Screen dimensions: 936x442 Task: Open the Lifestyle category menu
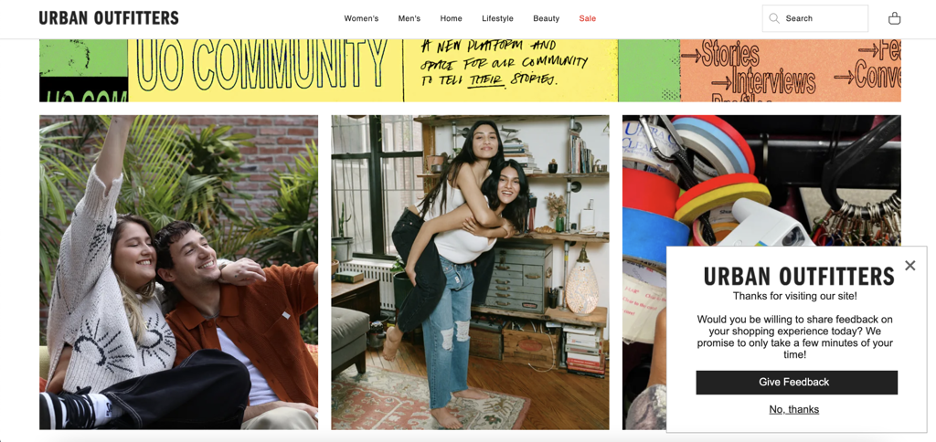[498, 19]
